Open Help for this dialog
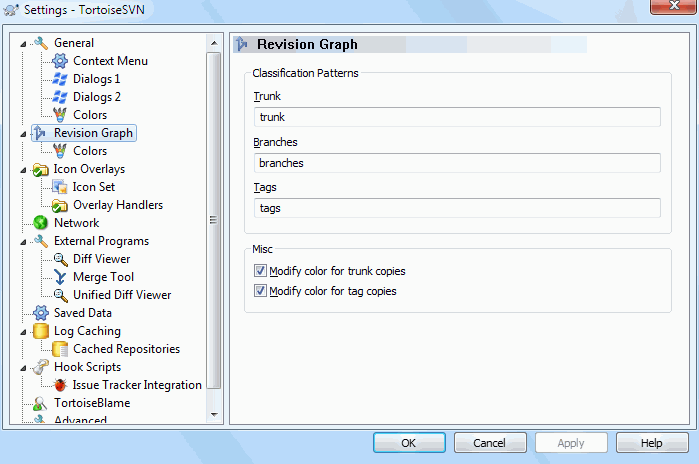The width and height of the screenshot is (699, 464). 652,443
